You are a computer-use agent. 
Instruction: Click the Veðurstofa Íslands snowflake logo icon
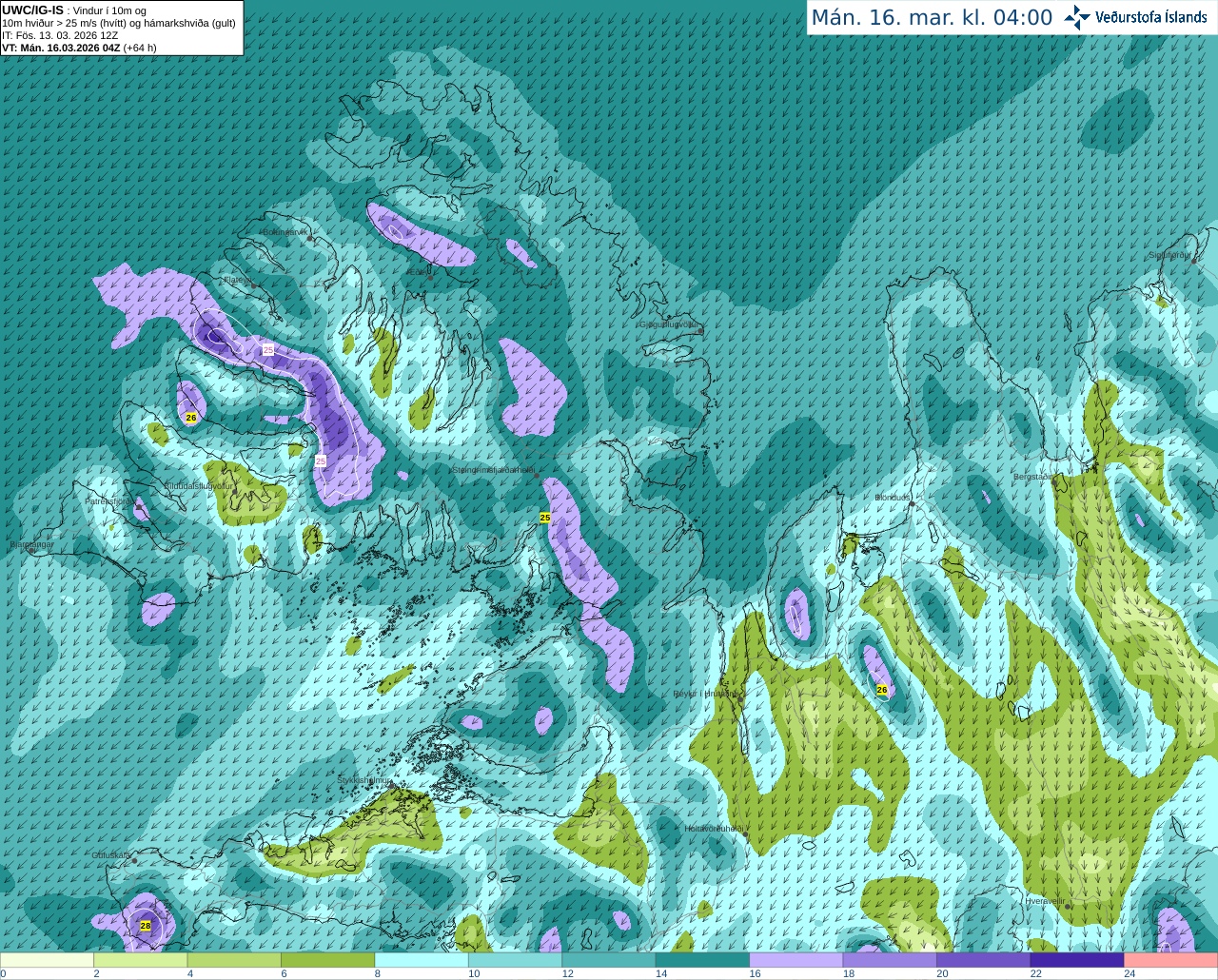click(x=1077, y=17)
